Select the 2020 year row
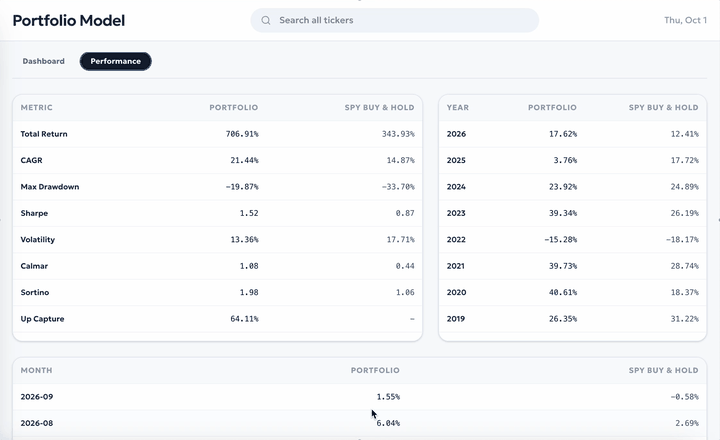Screen dimensions: 720x440 pos(573,293)
